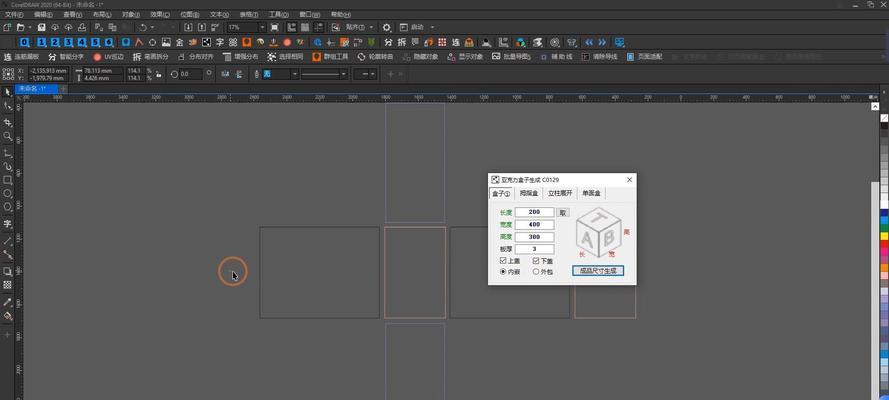Click the Open folder icon
The image size is (889, 400).
coord(20,27)
